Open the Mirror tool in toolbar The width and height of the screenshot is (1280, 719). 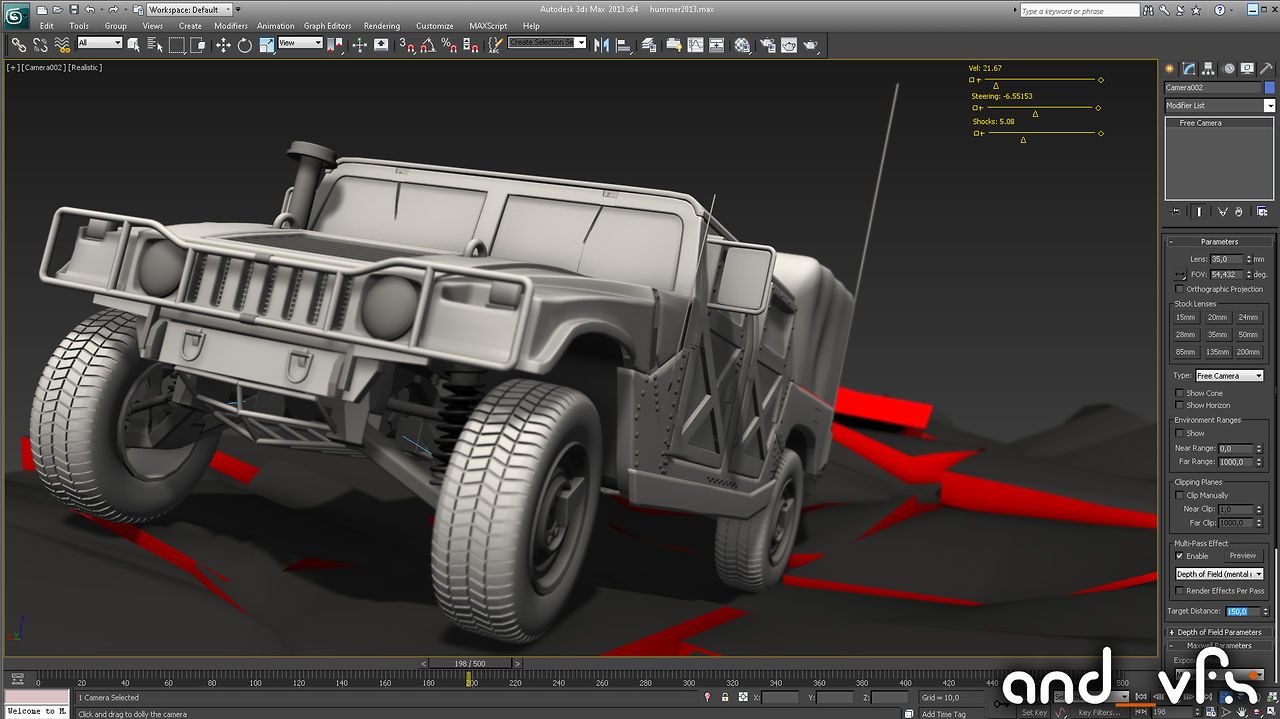point(602,45)
